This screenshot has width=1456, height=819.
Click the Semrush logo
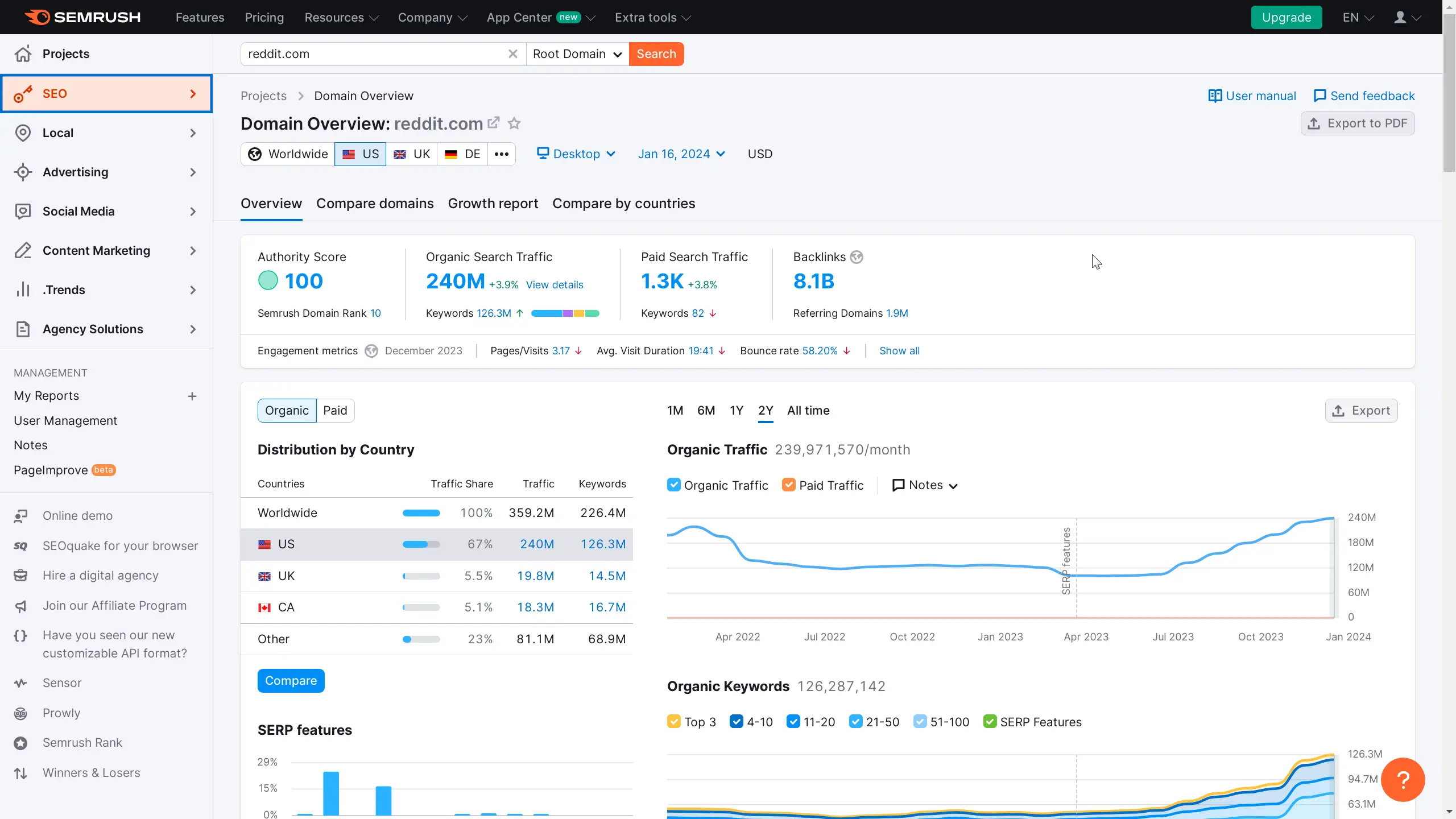(82, 17)
